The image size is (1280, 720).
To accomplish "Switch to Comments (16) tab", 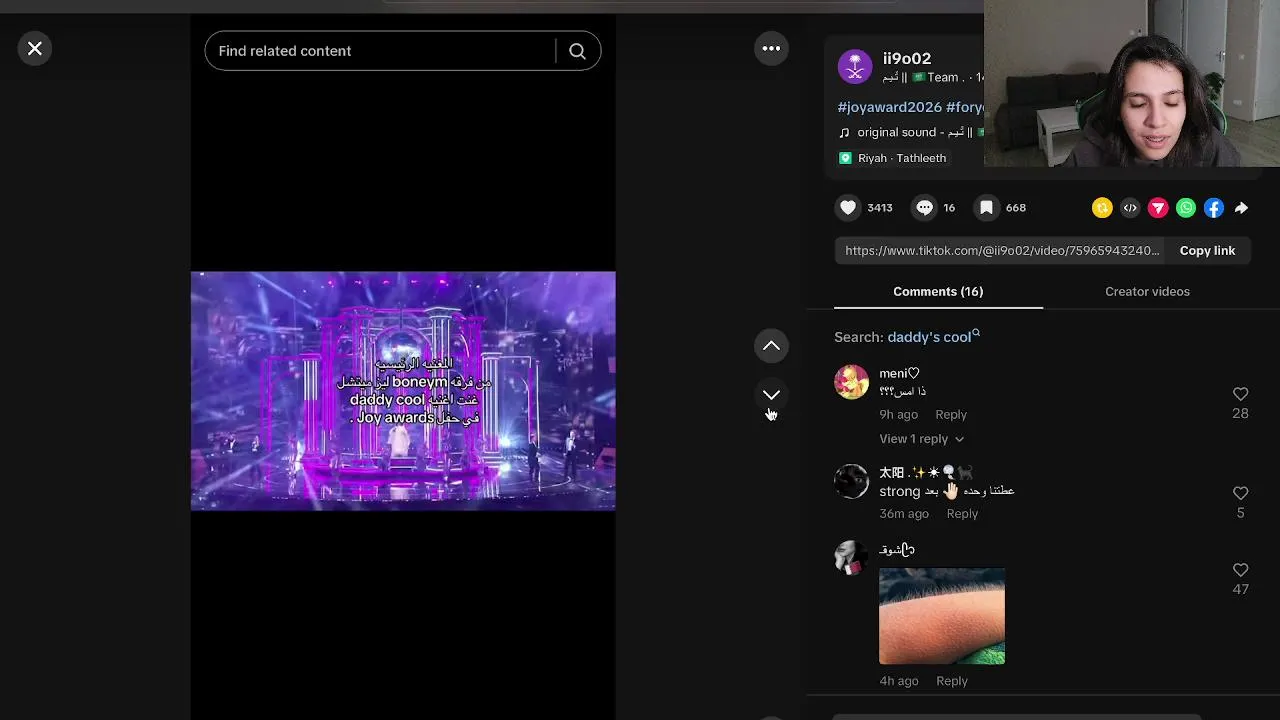I will [938, 291].
